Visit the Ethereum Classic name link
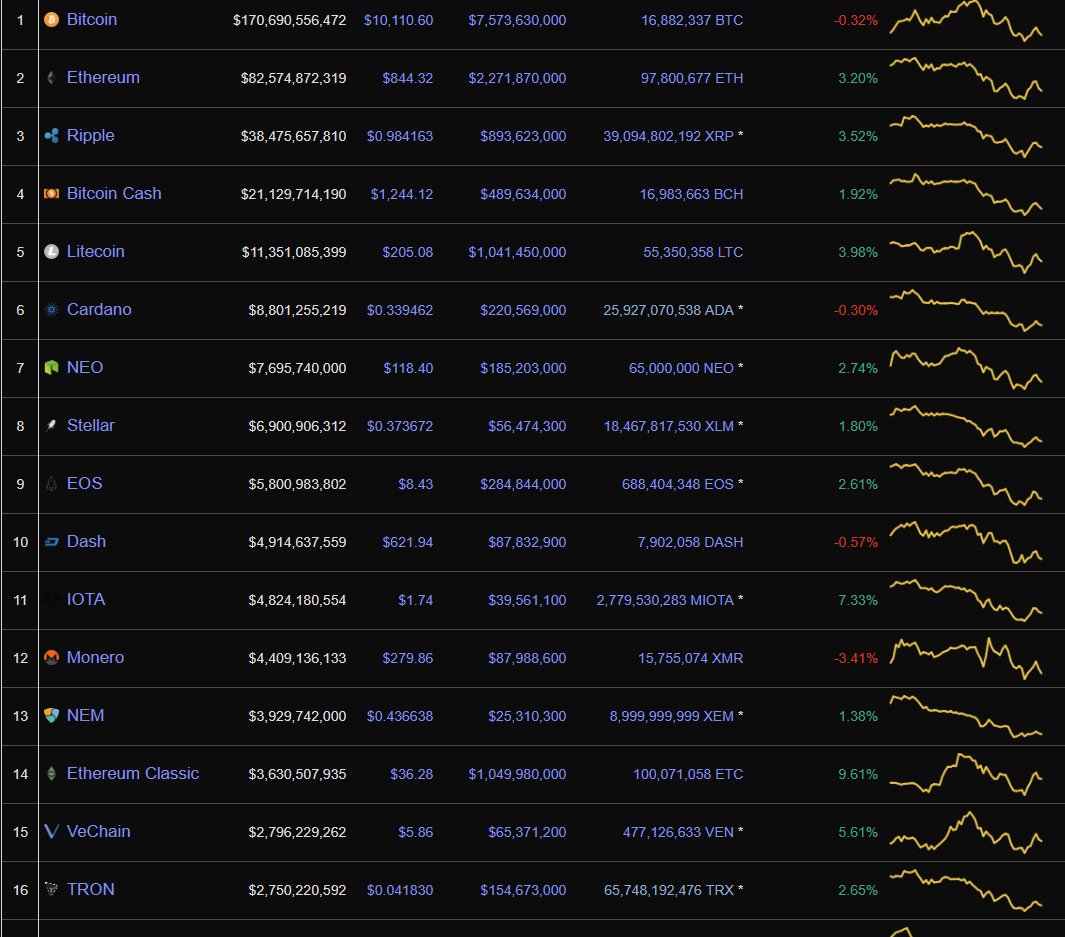The height and width of the screenshot is (937, 1065). (x=133, y=773)
